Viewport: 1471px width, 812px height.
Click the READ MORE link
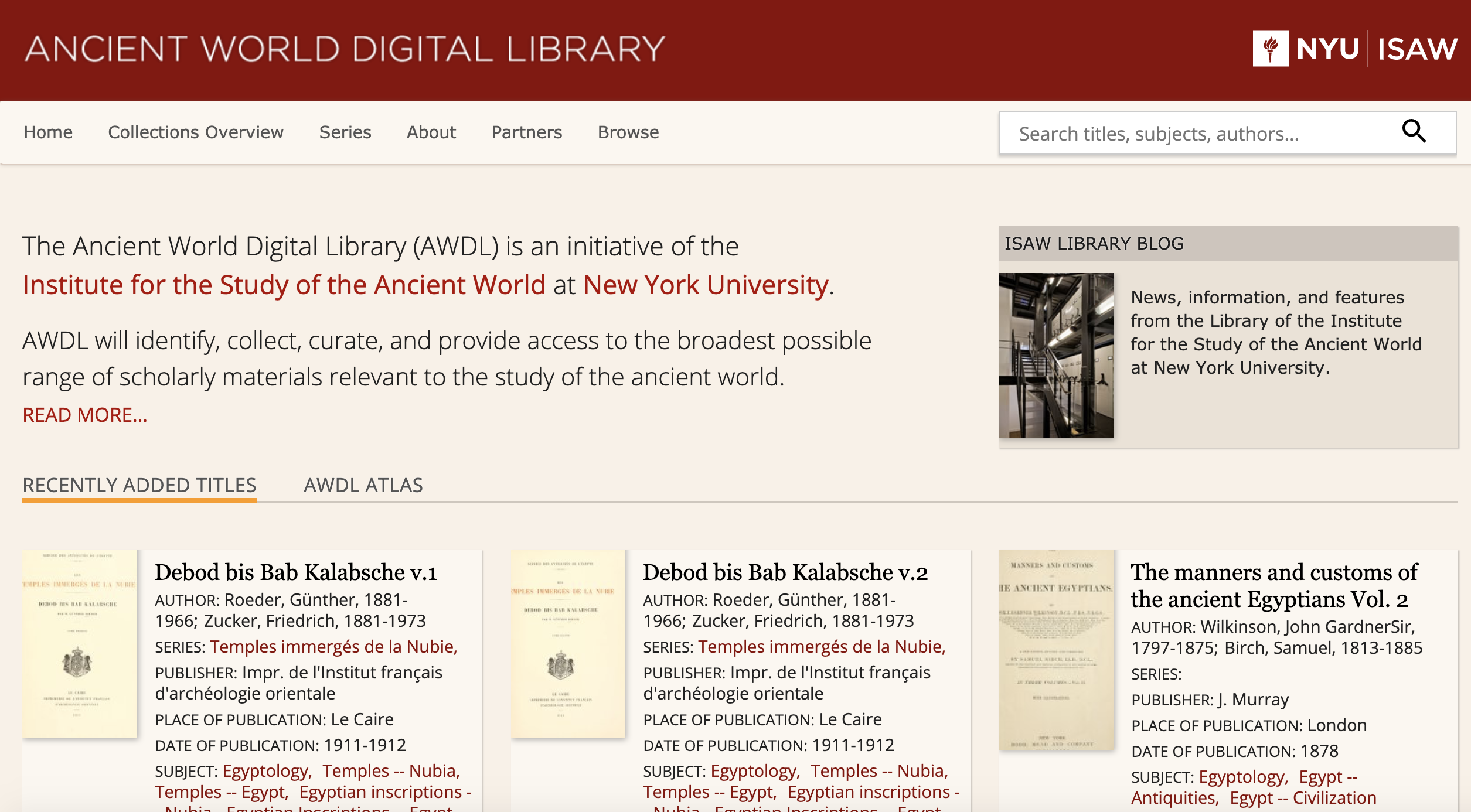tap(84, 415)
